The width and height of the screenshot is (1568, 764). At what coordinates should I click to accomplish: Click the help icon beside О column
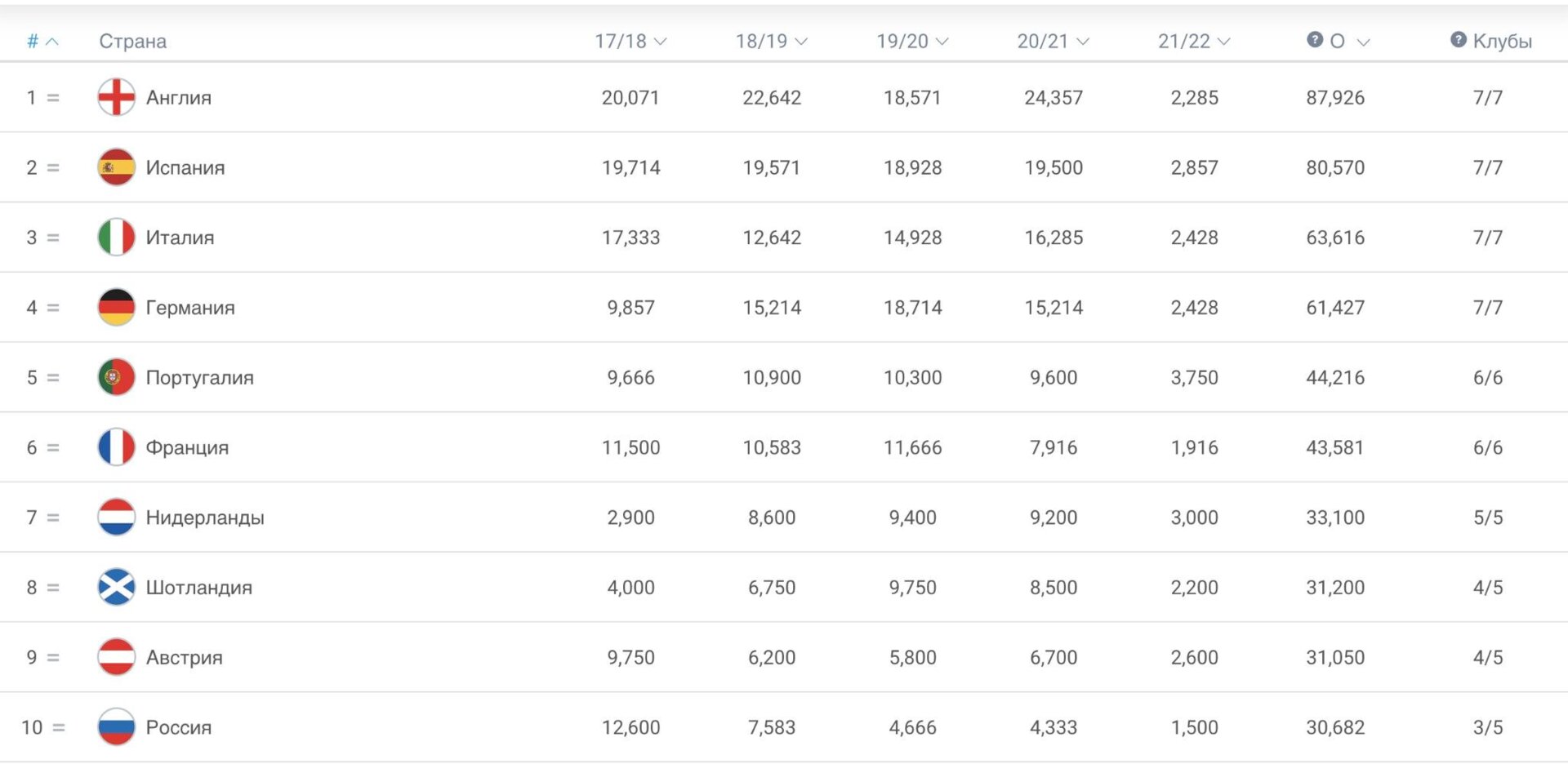[1314, 40]
